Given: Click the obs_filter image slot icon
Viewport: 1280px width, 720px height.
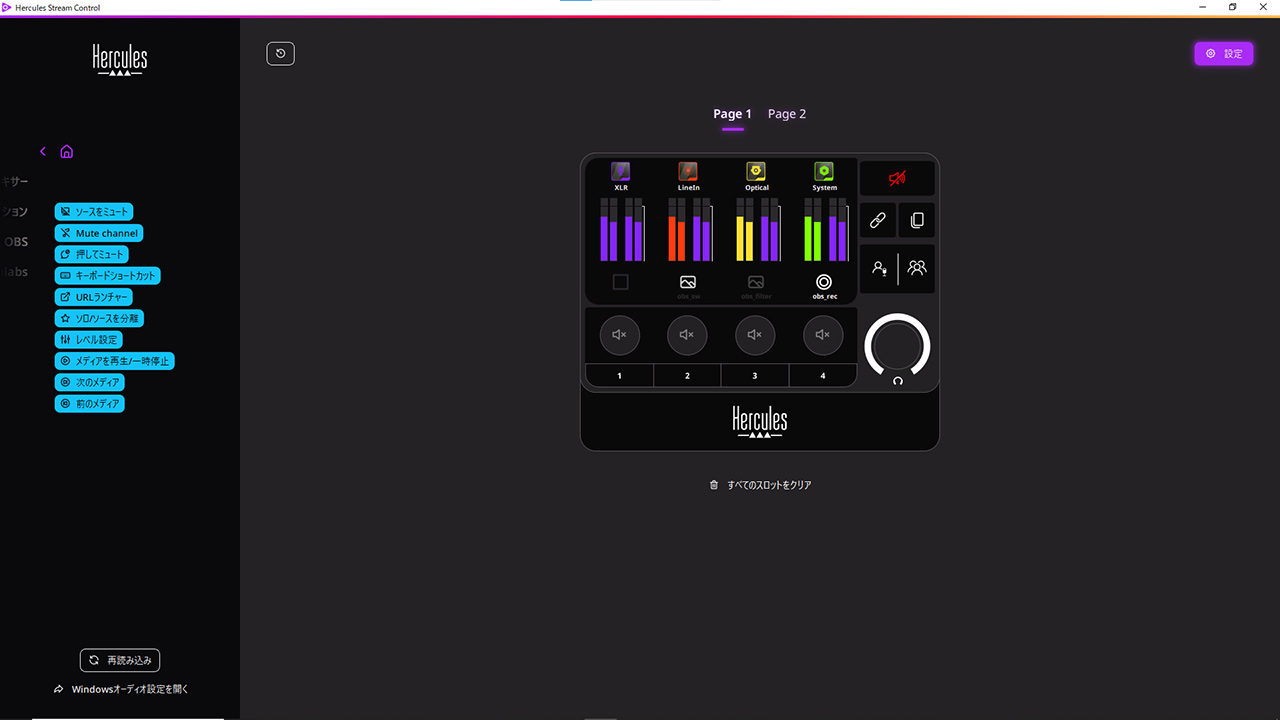Looking at the screenshot, I should click(756, 283).
